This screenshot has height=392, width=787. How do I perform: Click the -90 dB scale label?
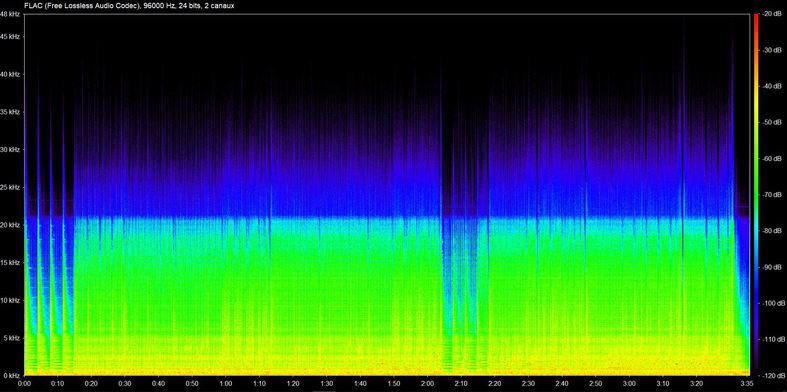[x=772, y=267]
